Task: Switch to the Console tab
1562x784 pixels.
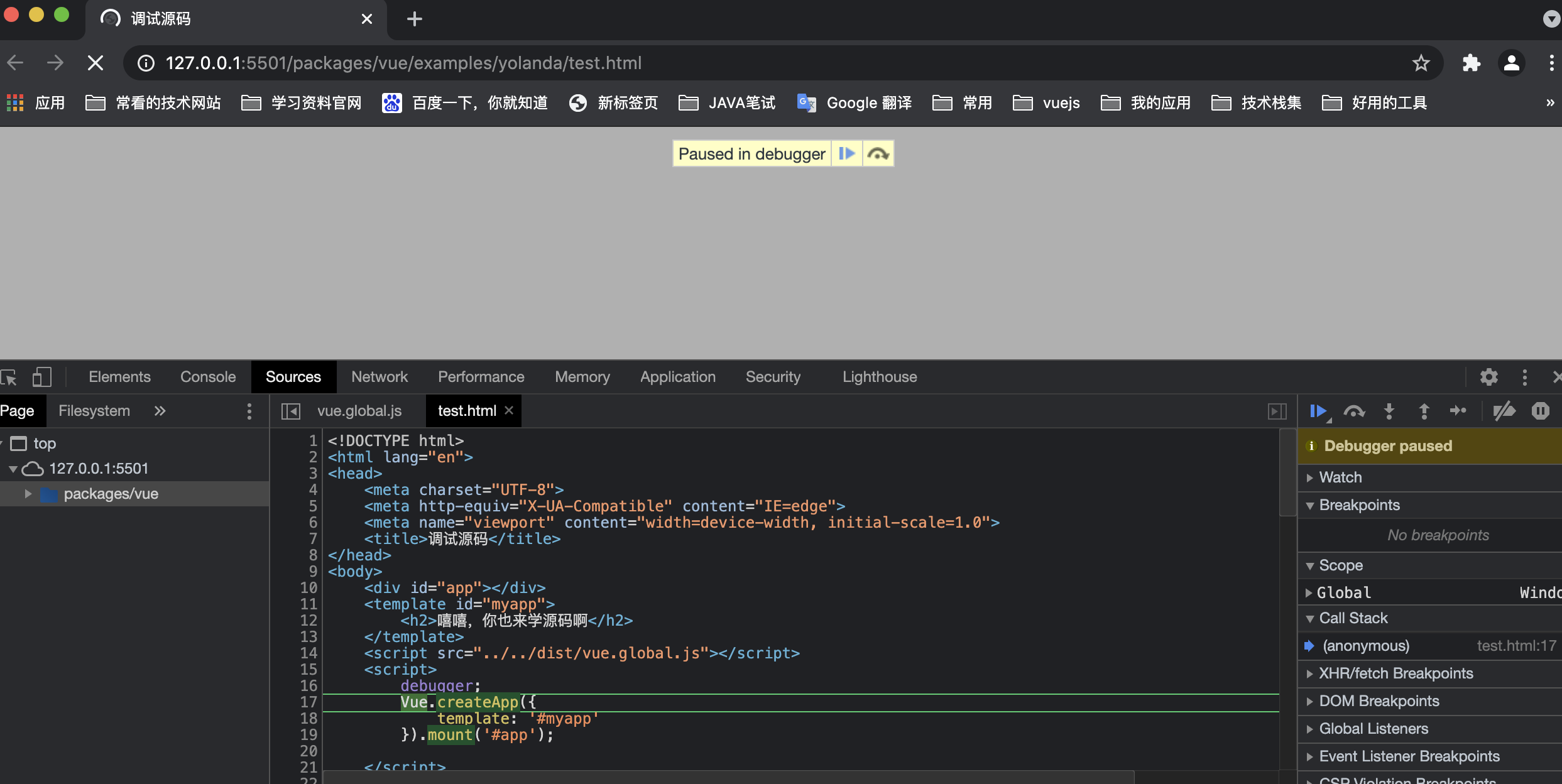Action: coord(208,377)
